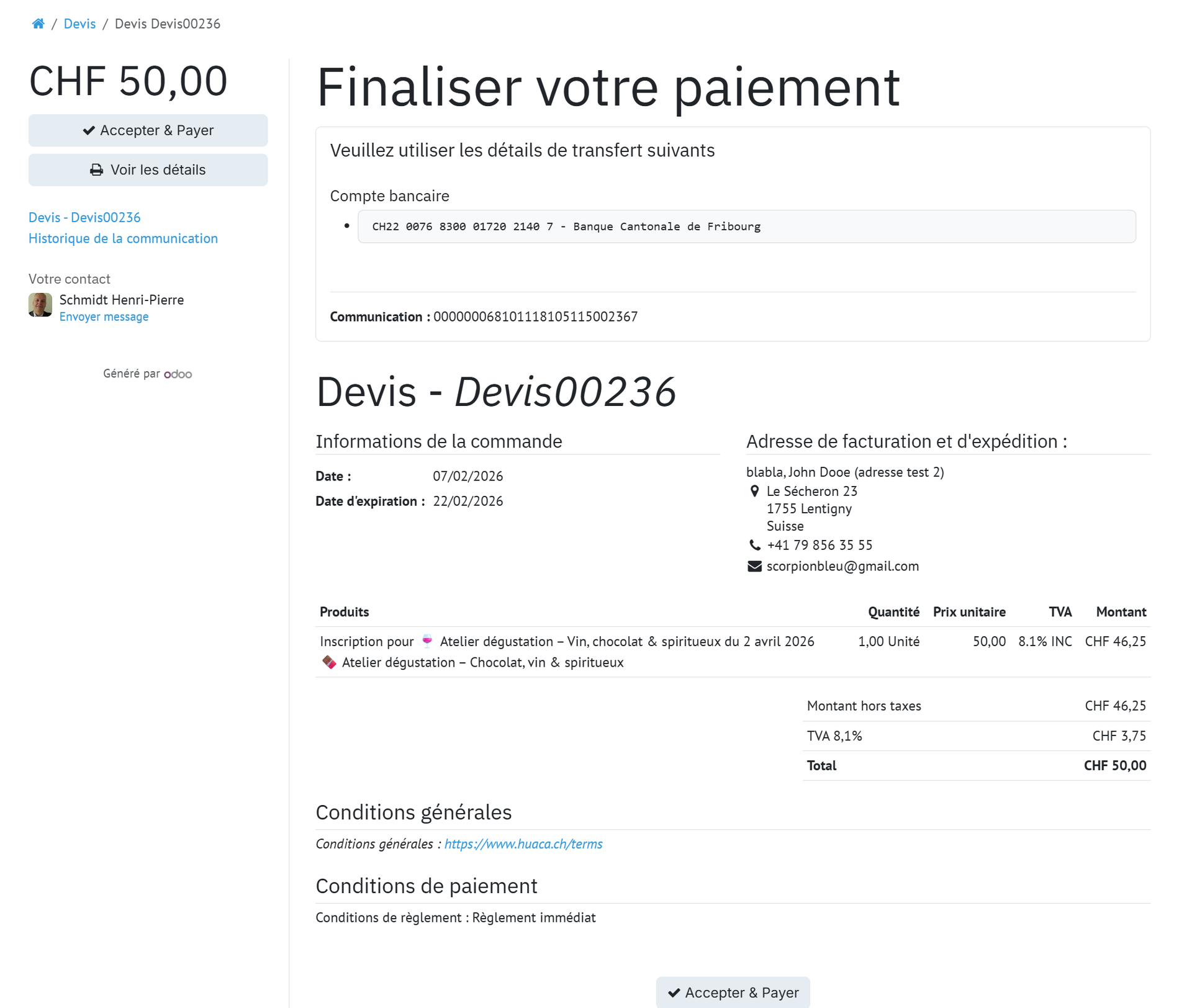The image size is (1192, 1008).
Task: Click the Voir les détails button
Action: click(148, 170)
